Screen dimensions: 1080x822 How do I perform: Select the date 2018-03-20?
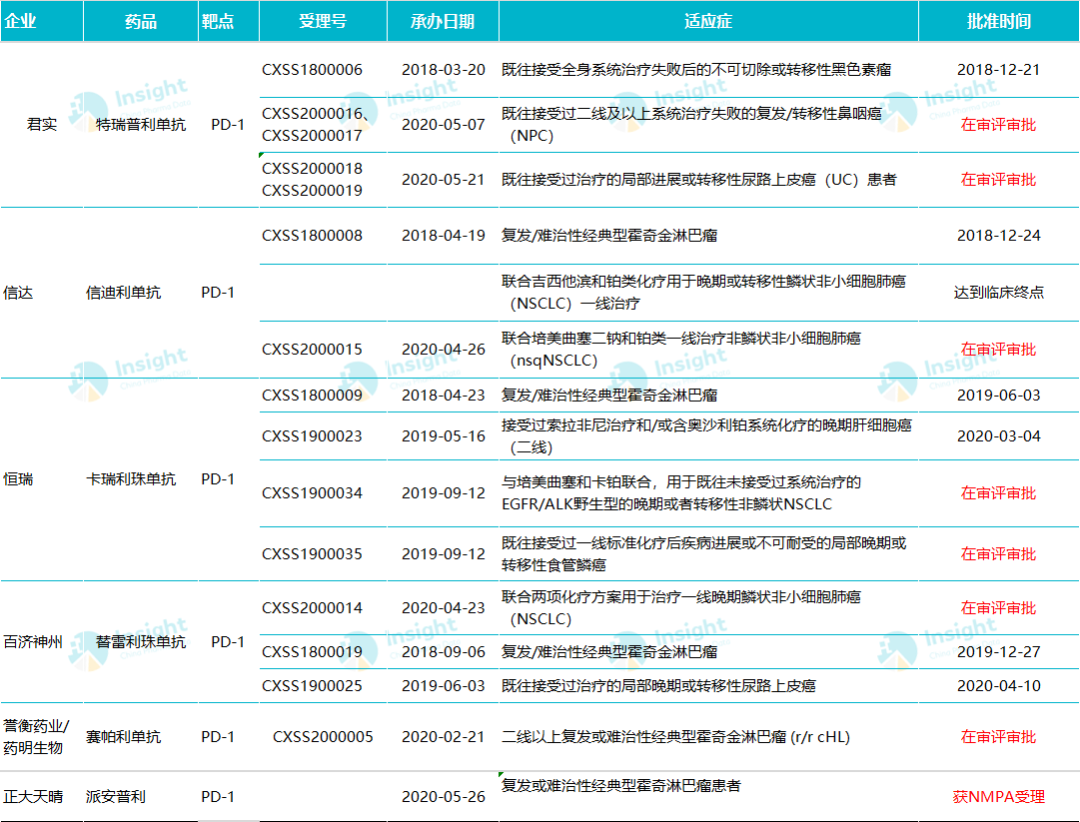point(444,70)
